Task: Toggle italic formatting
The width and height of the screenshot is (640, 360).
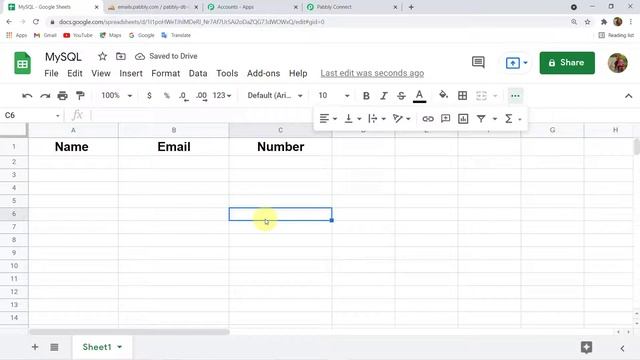Action: pos(384,96)
